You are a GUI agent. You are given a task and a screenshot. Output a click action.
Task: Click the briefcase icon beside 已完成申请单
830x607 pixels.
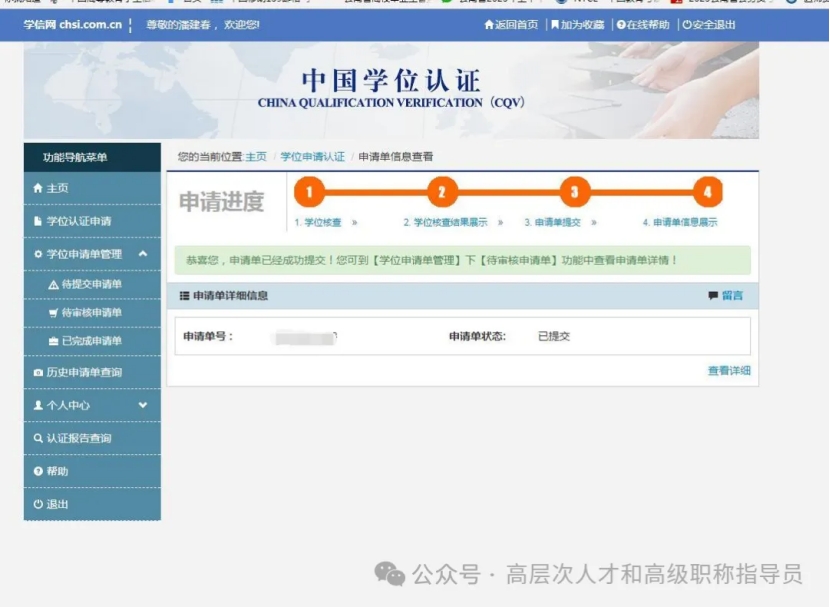[x=53, y=341]
